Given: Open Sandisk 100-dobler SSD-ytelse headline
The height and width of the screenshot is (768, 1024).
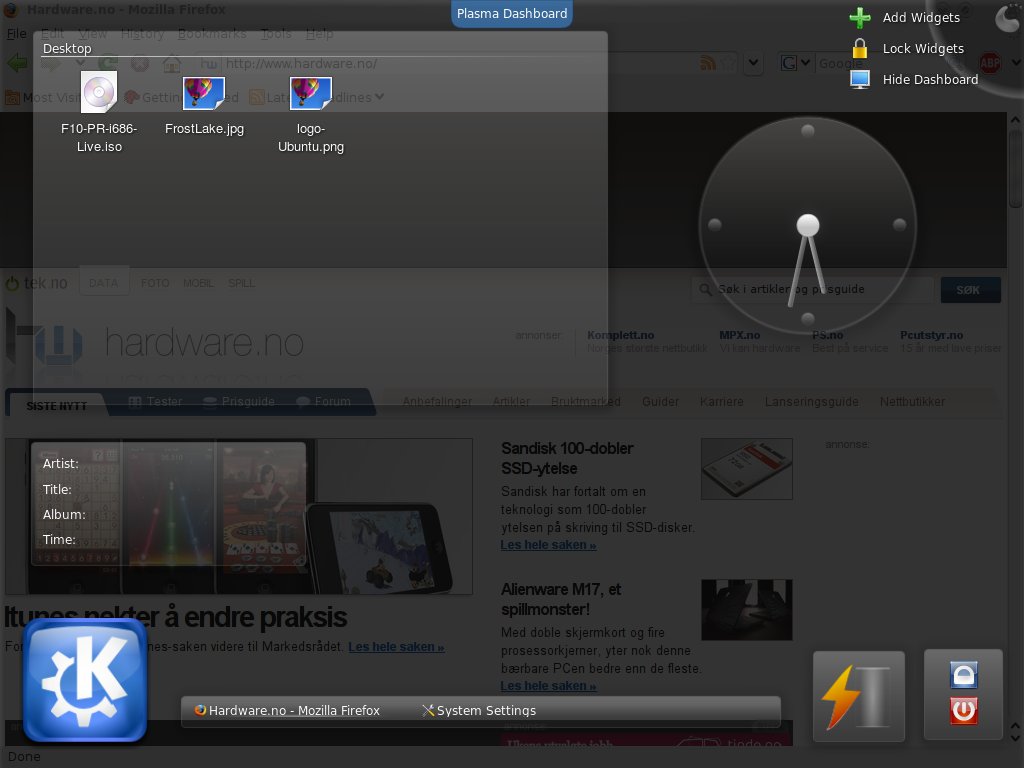Looking at the screenshot, I should [567, 458].
